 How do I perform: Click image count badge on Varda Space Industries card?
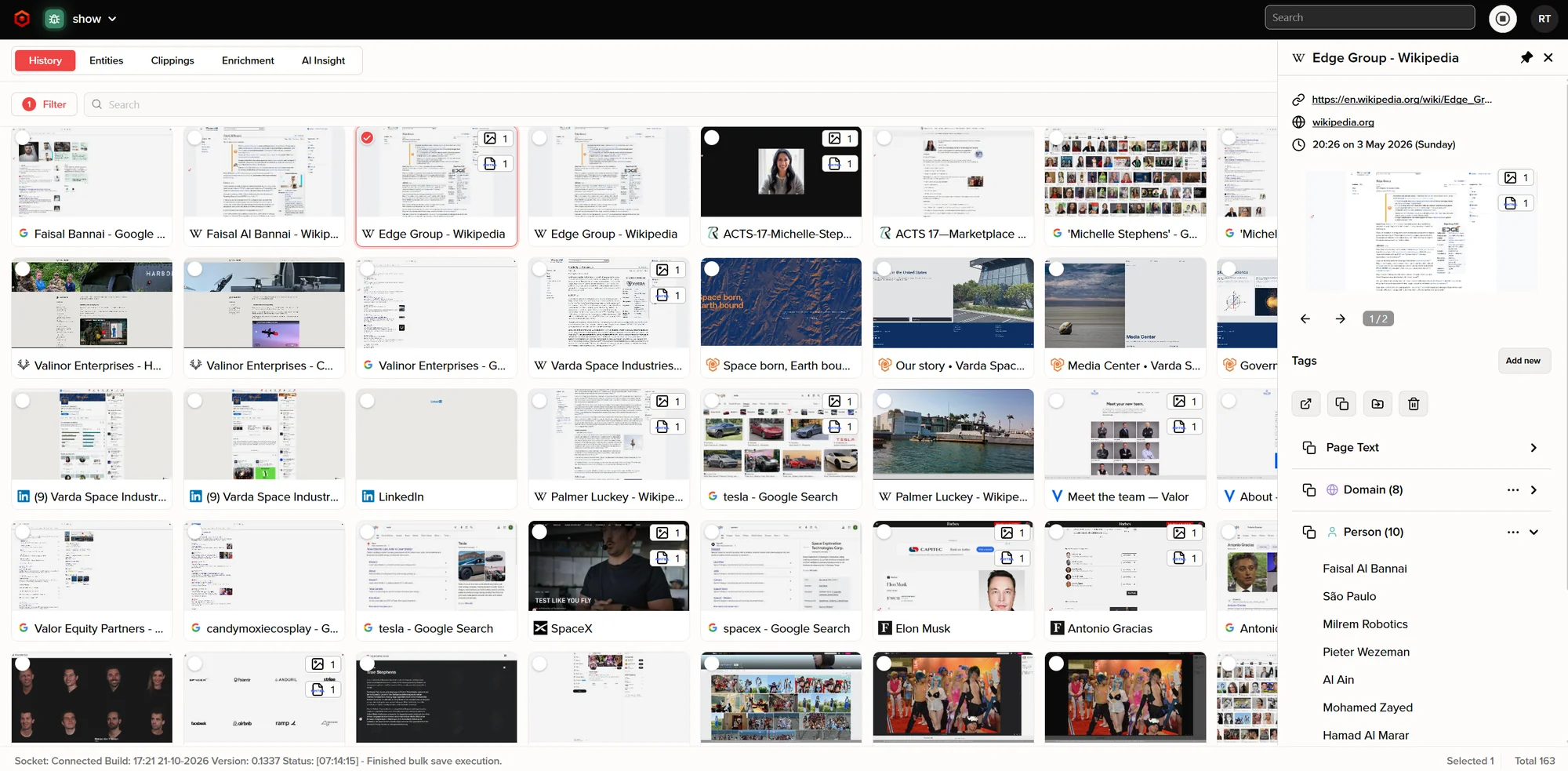point(669,270)
